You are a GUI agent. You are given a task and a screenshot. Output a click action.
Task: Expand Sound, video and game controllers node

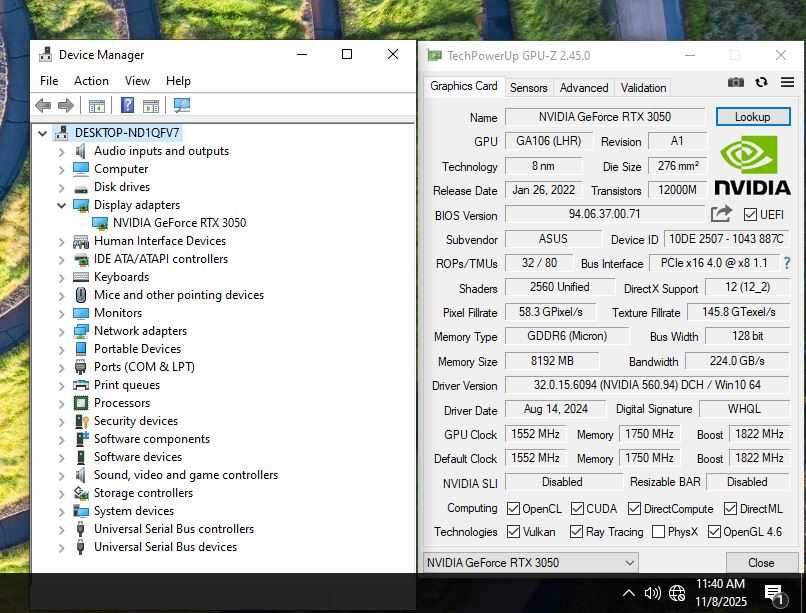(62, 476)
